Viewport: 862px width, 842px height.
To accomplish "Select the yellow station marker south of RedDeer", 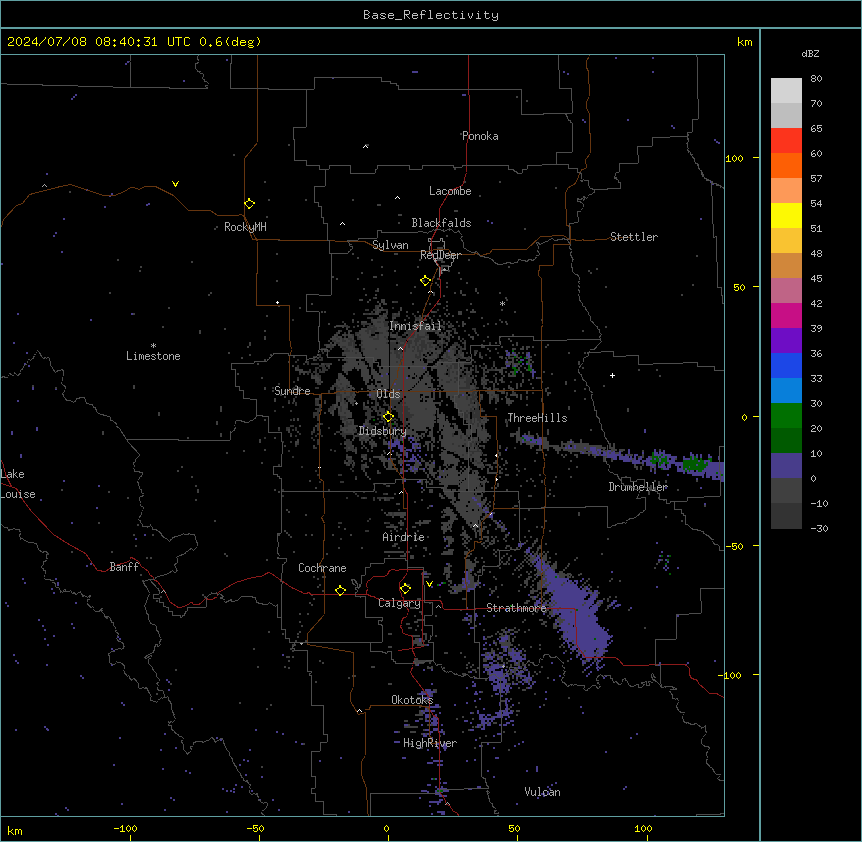I will click(425, 281).
